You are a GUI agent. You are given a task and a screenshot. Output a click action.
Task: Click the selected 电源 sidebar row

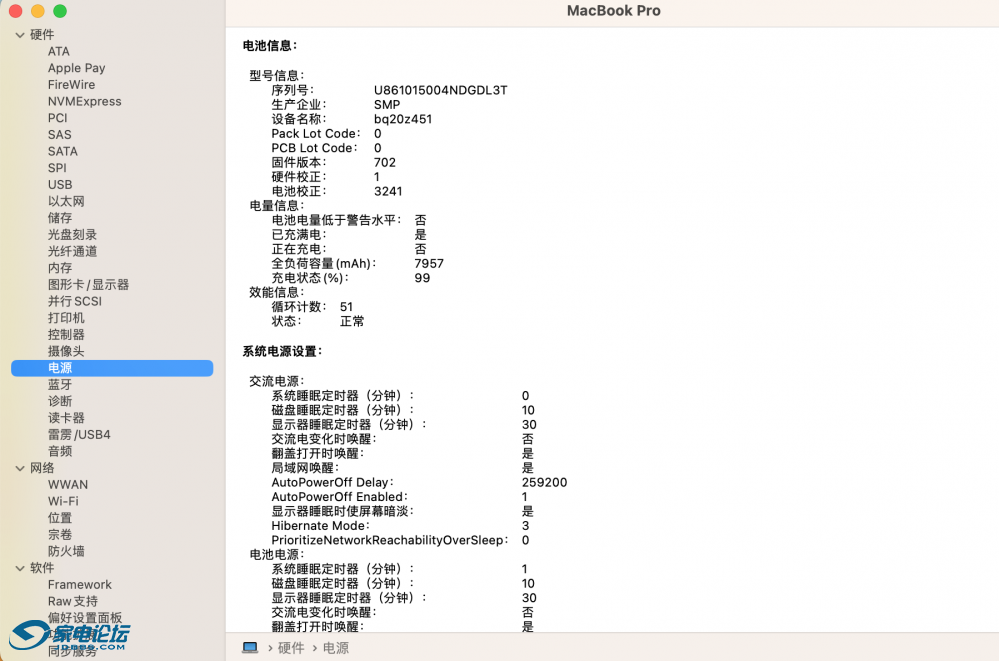click(112, 368)
